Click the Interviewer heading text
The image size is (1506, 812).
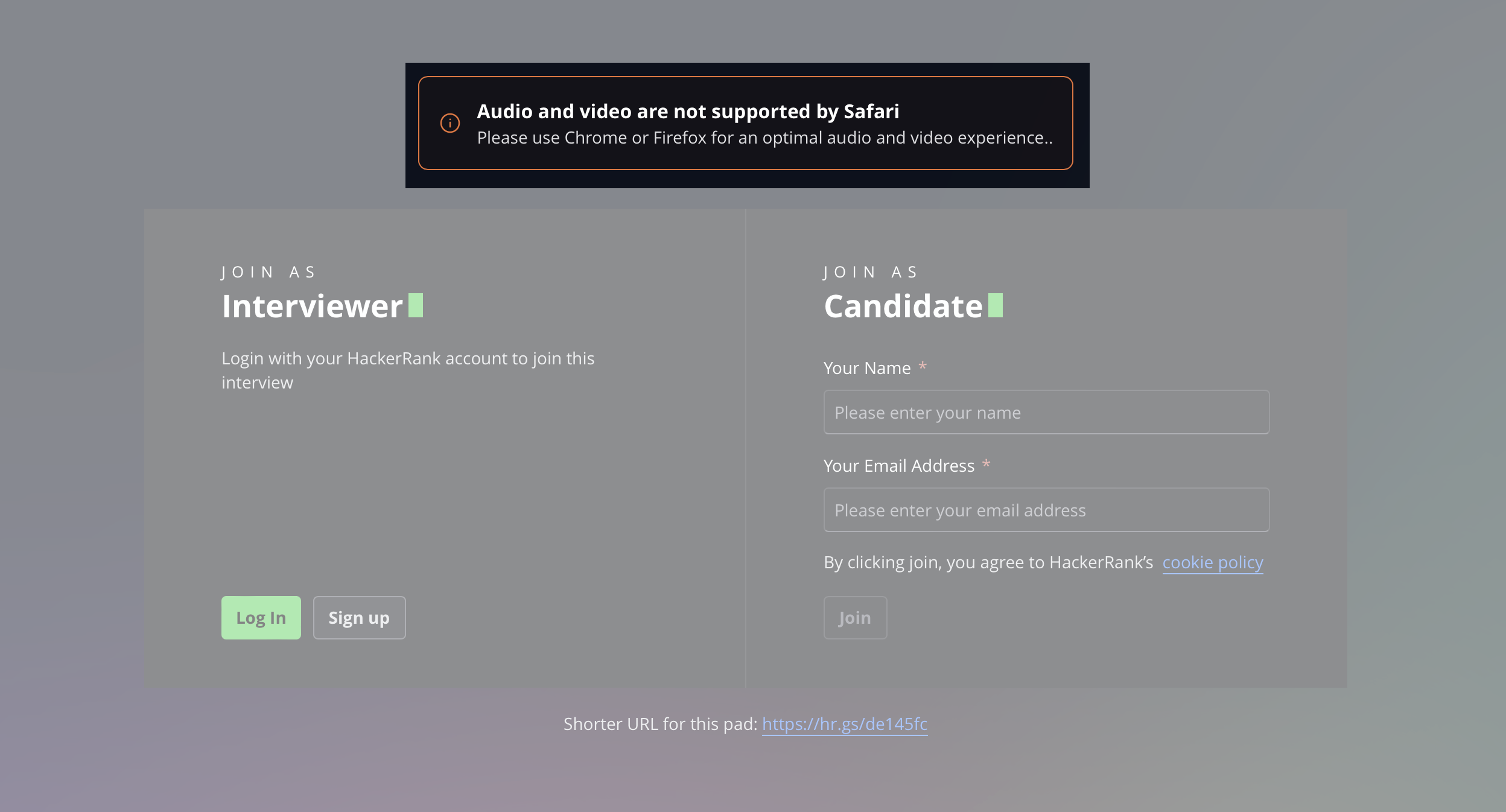[x=312, y=306]
